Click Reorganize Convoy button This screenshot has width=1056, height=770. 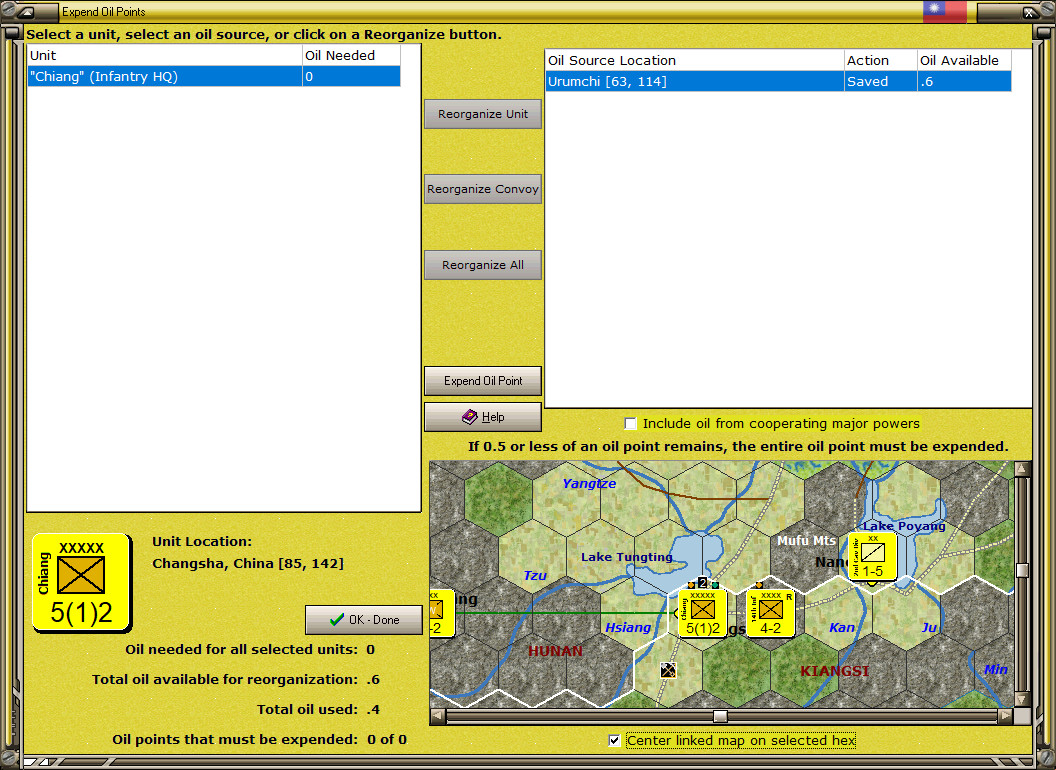click(x=483, y=189)
